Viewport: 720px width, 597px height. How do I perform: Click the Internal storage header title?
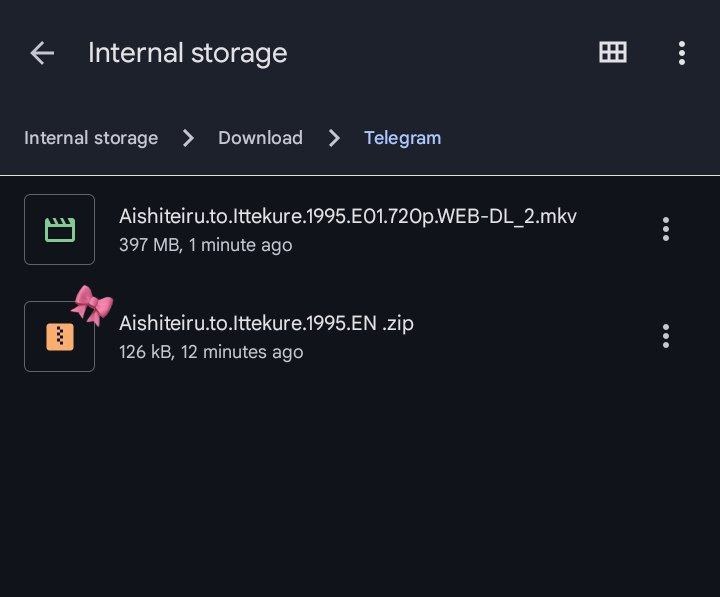(187, 53)
